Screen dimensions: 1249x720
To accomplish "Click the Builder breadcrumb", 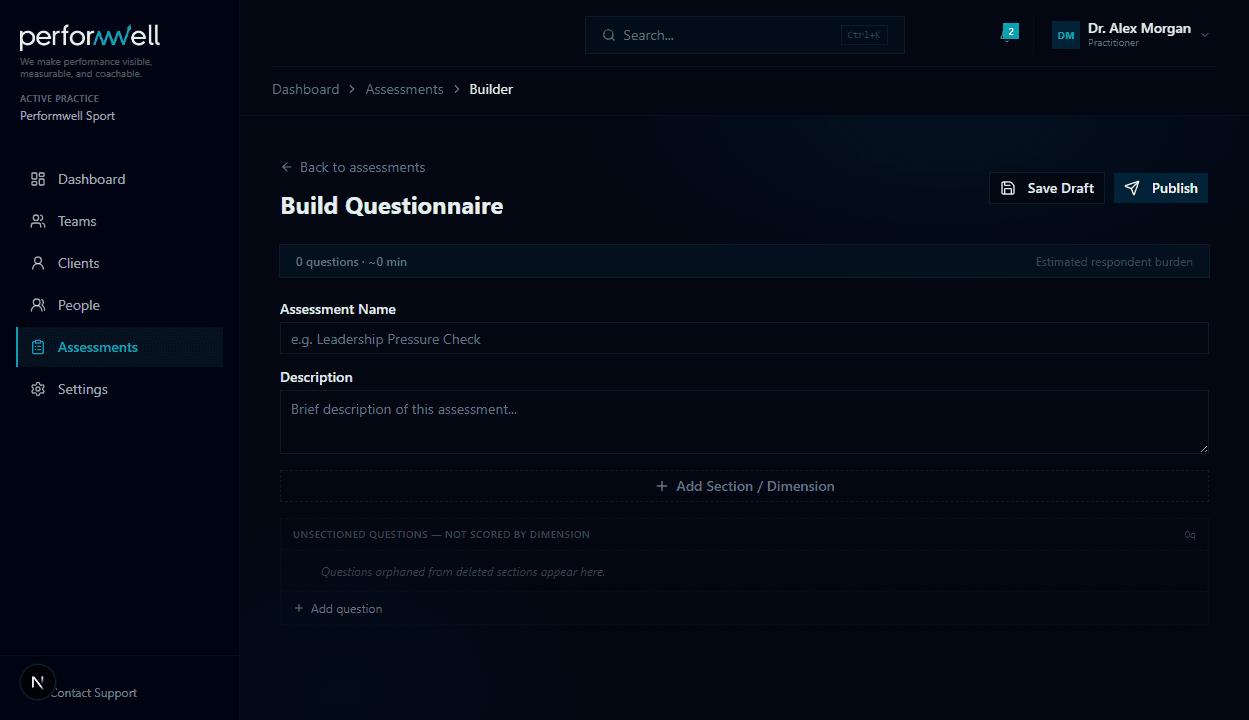I will pyautogui.click(x=491, y=89).
